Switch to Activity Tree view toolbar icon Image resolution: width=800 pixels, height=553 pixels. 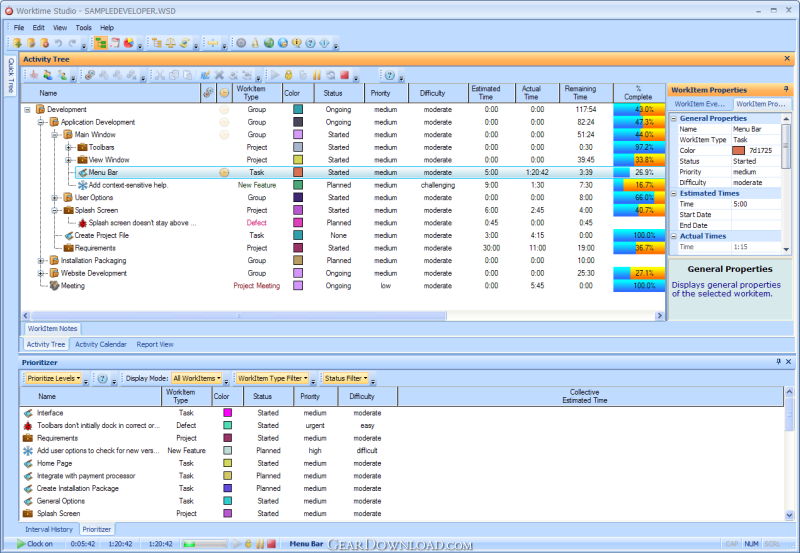pyautogui.click(x=101, y=43)
